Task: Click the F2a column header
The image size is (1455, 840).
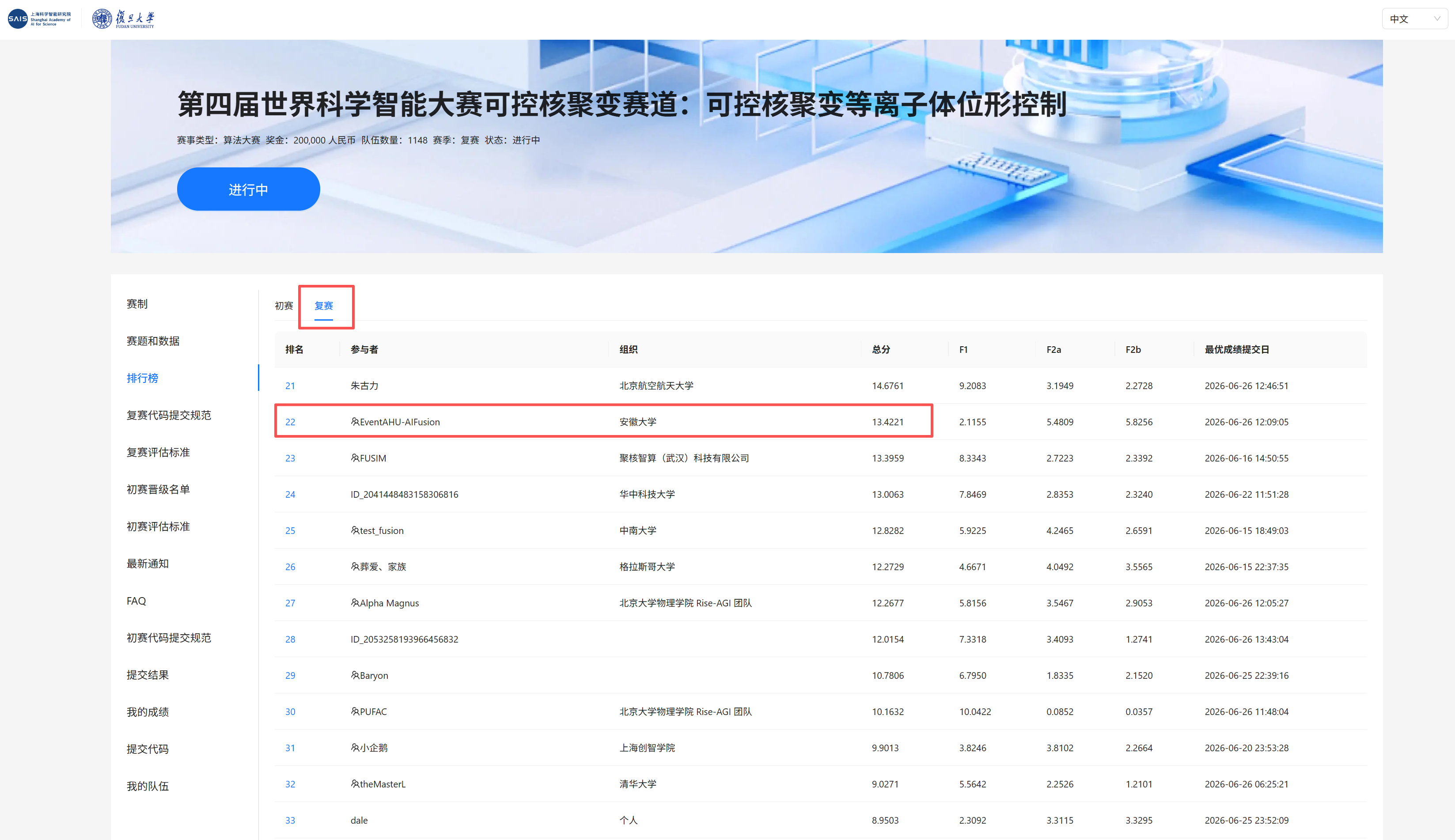Action: (x=1053, y=350)
